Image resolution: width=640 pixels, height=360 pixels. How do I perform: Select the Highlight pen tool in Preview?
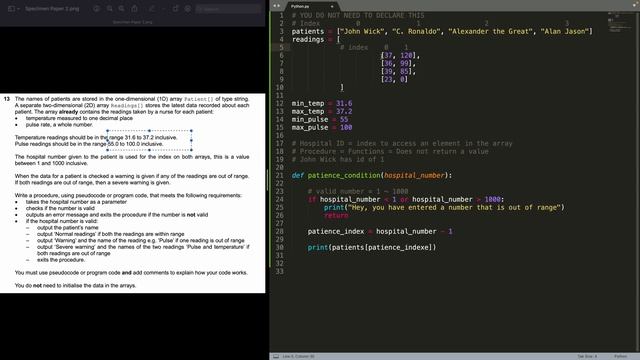152,9
